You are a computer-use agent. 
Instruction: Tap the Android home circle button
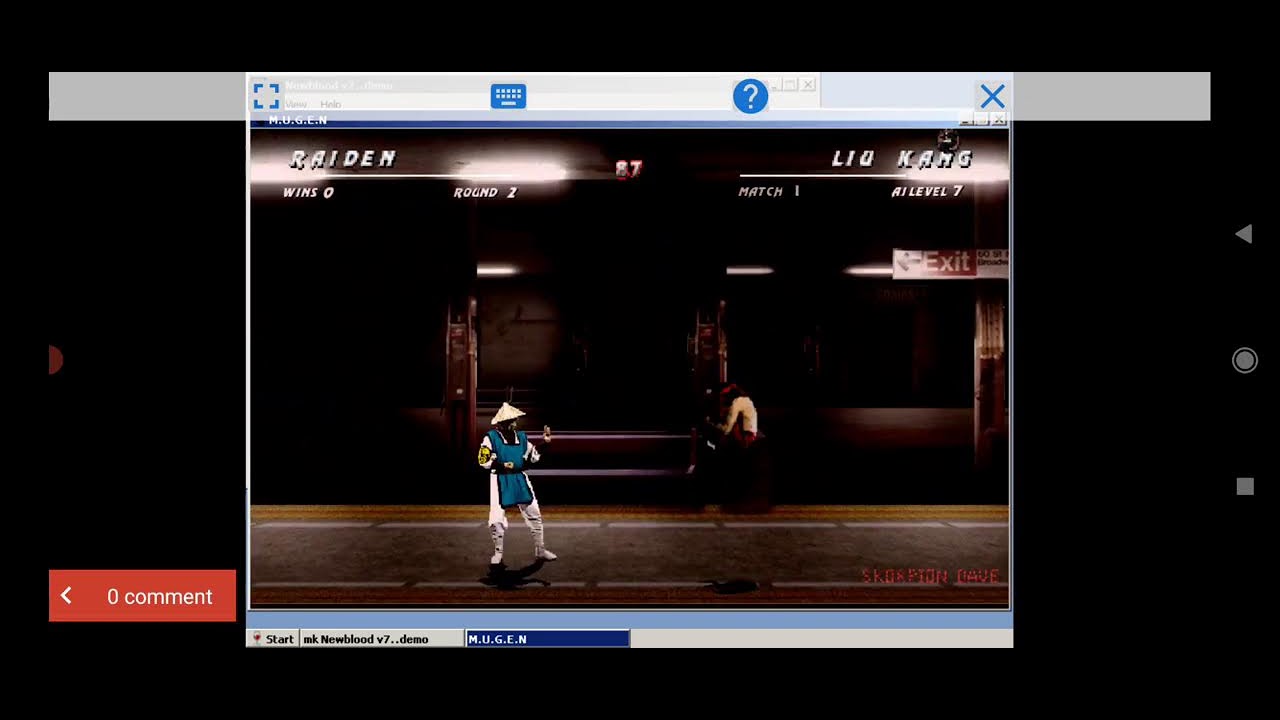(x=1244, y=360)
